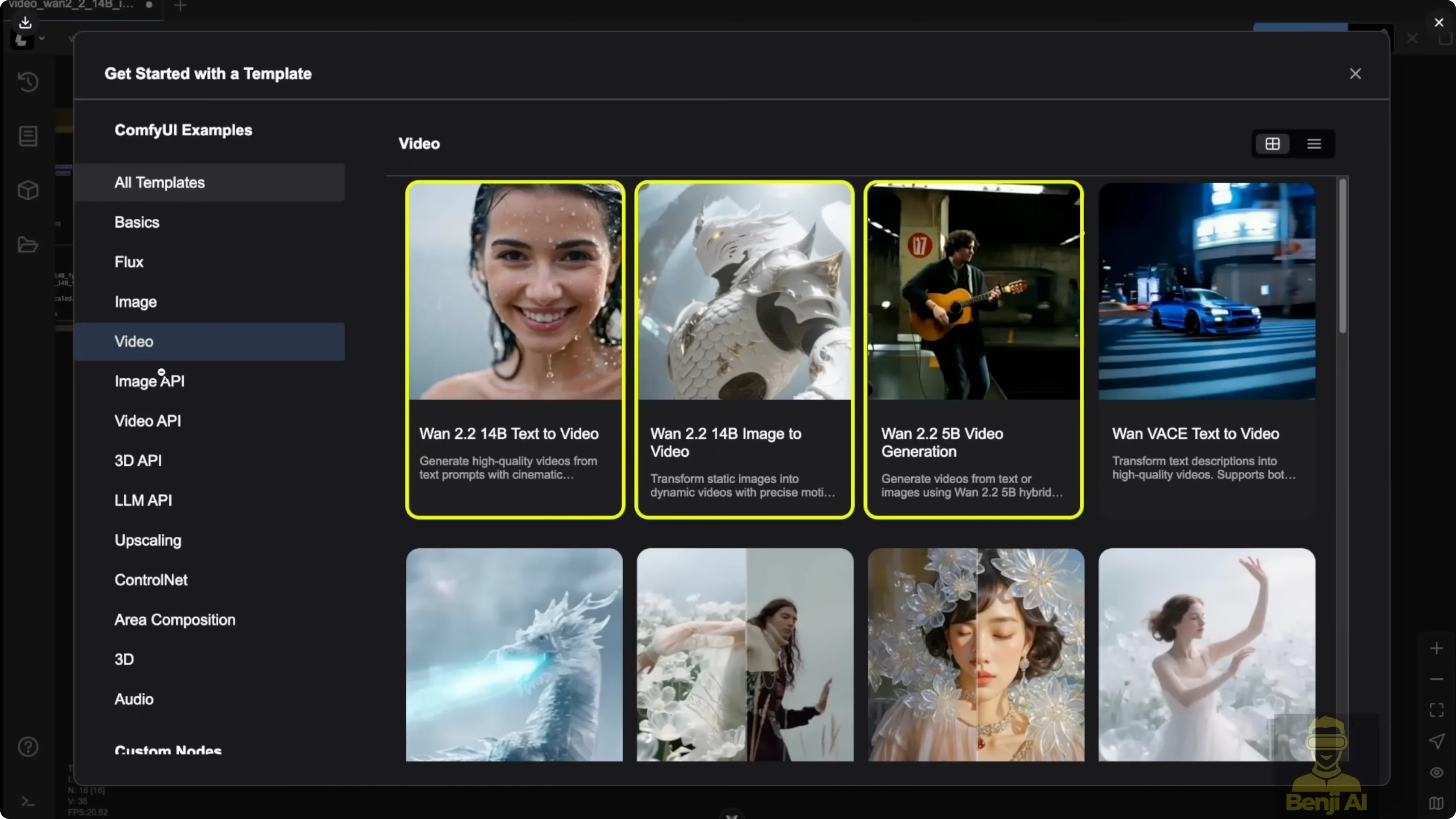Enable grid view for templates

click(x=1272, y=144)
